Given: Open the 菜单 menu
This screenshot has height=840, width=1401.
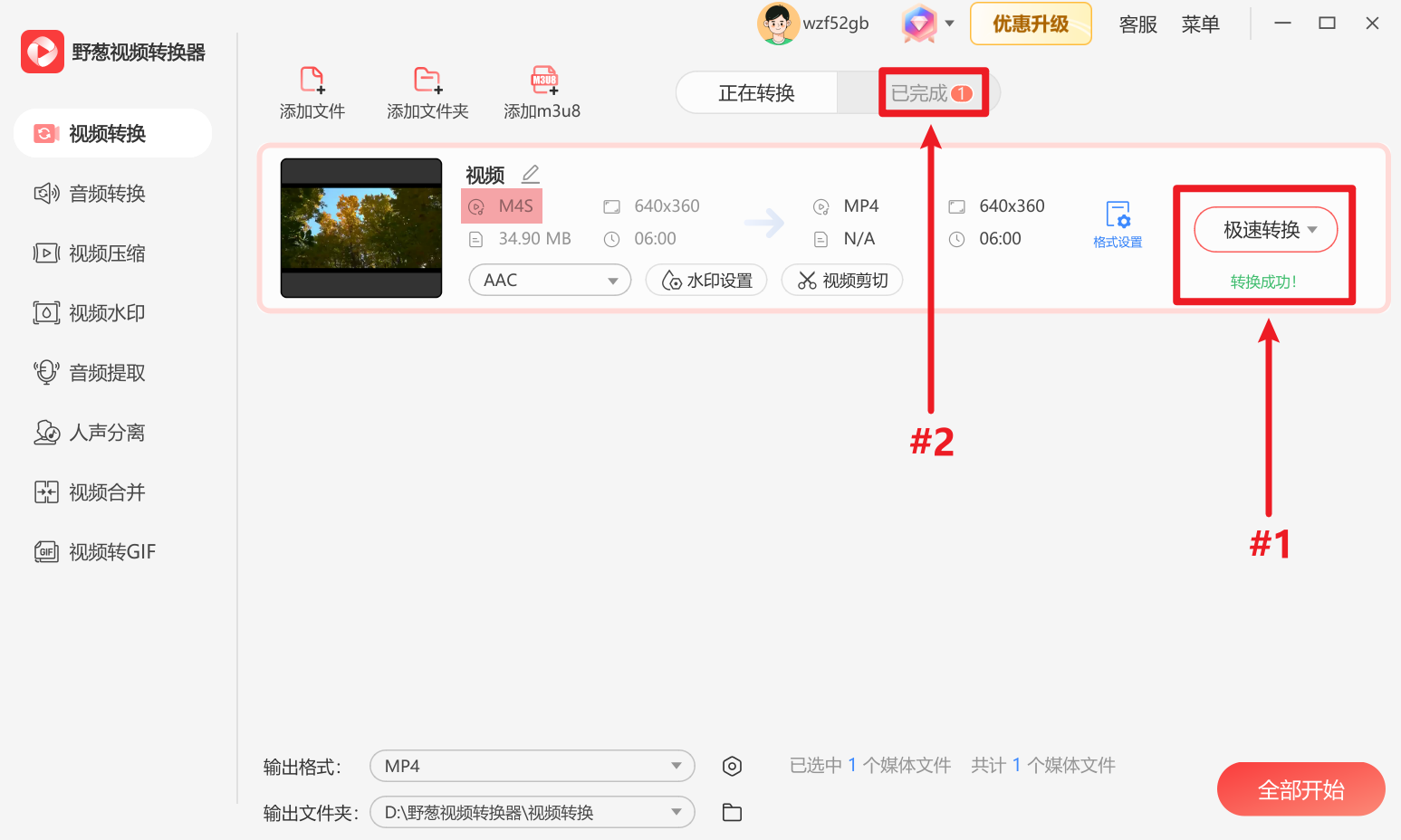Looking at the screenshot, I should [1201, 24].
